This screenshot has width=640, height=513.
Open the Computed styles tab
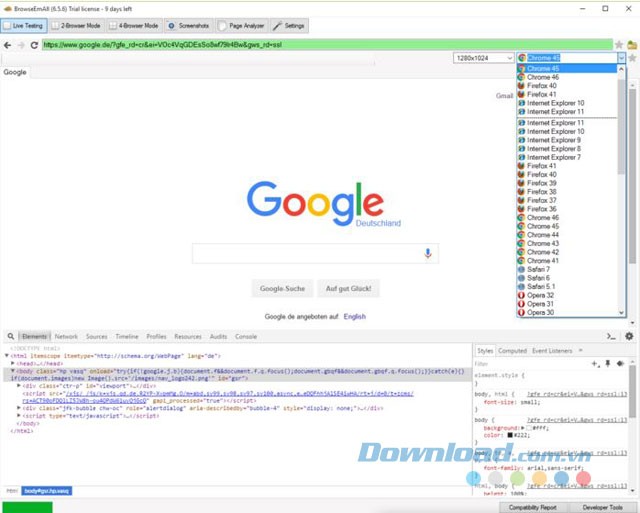click(512, 351)
